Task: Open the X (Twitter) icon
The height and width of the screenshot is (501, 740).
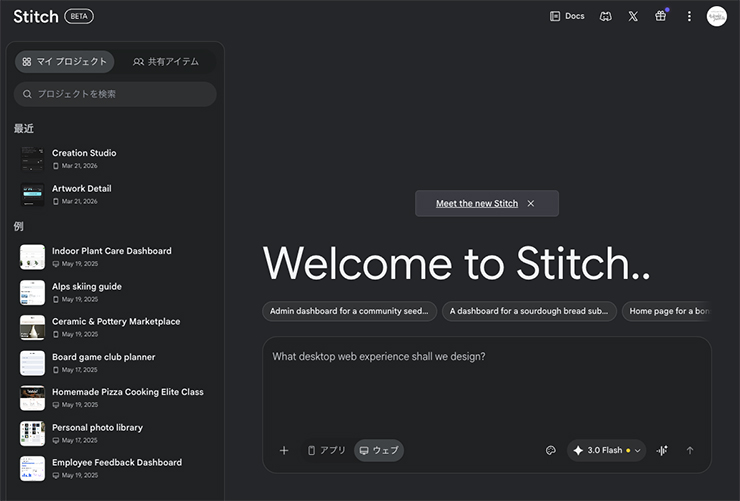Action: pyautogui.click(x=633, y=17)
